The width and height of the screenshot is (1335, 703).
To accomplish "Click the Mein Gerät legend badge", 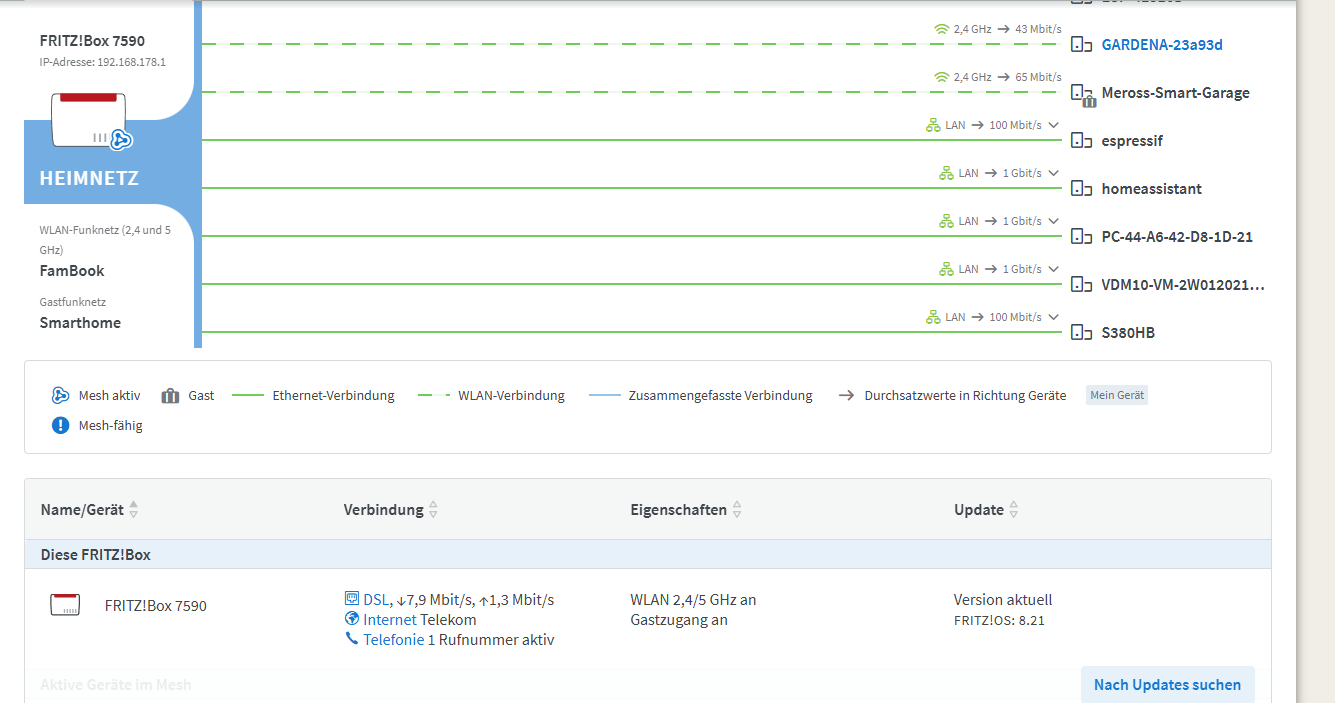I will point(1117,395).
